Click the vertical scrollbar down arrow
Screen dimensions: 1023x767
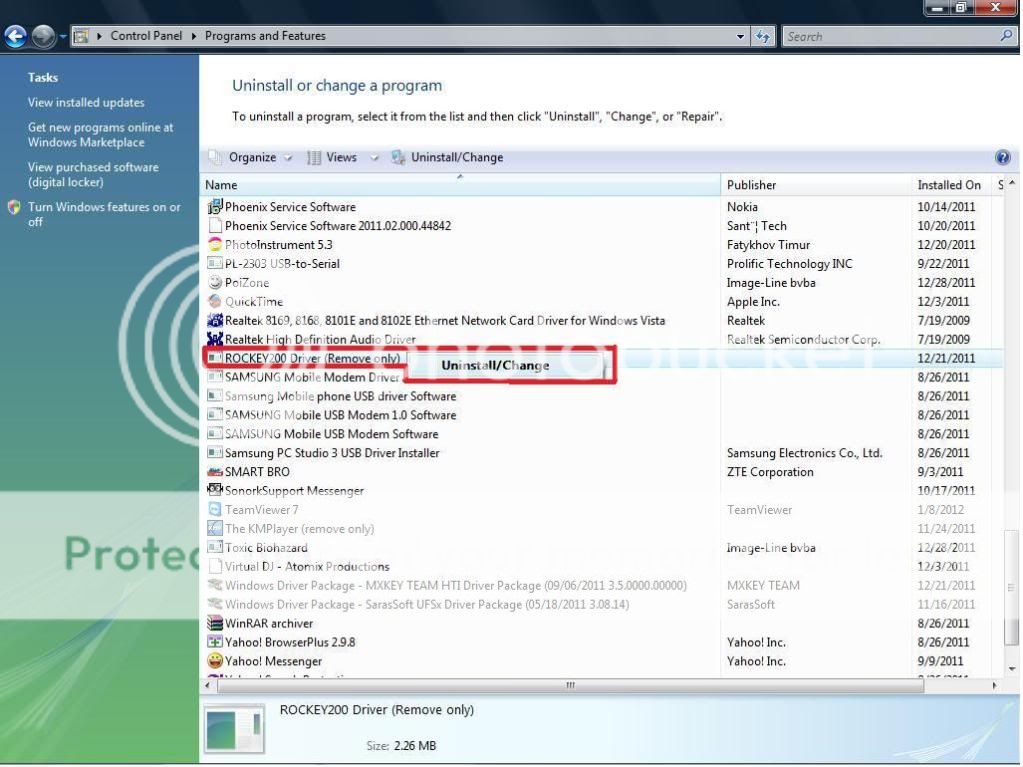pyautogui.click(x=1012, y=669)
